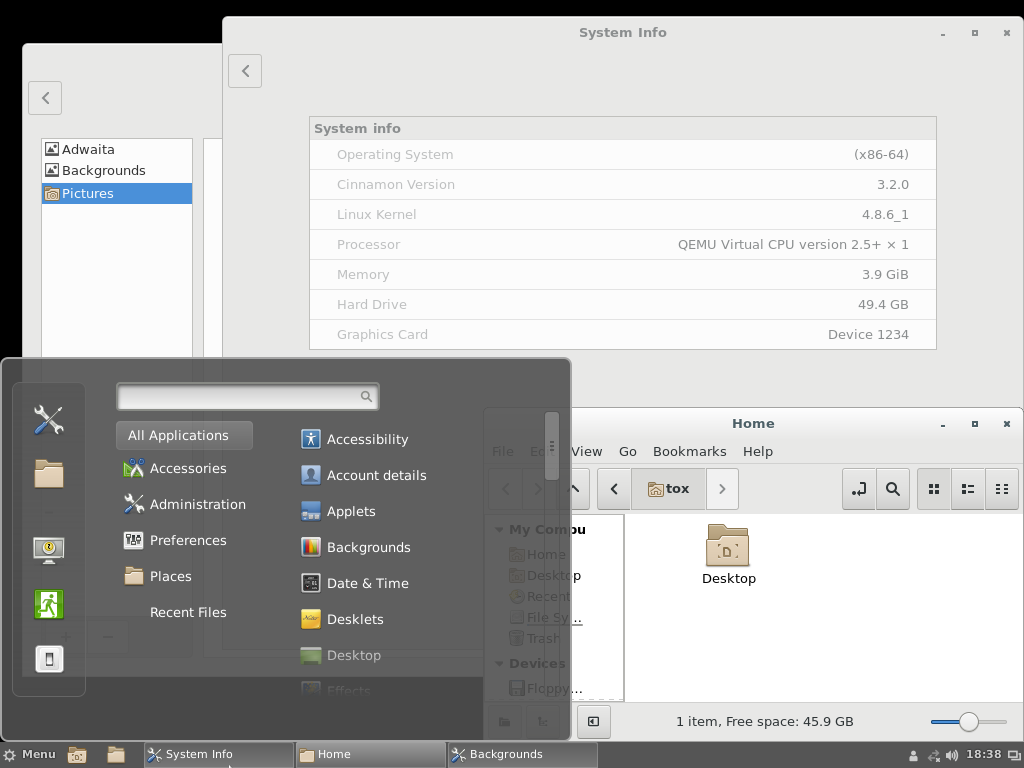1024x768 pixels.
Task: Switch to icon view in file manager
Action: [x=934, y=489]
